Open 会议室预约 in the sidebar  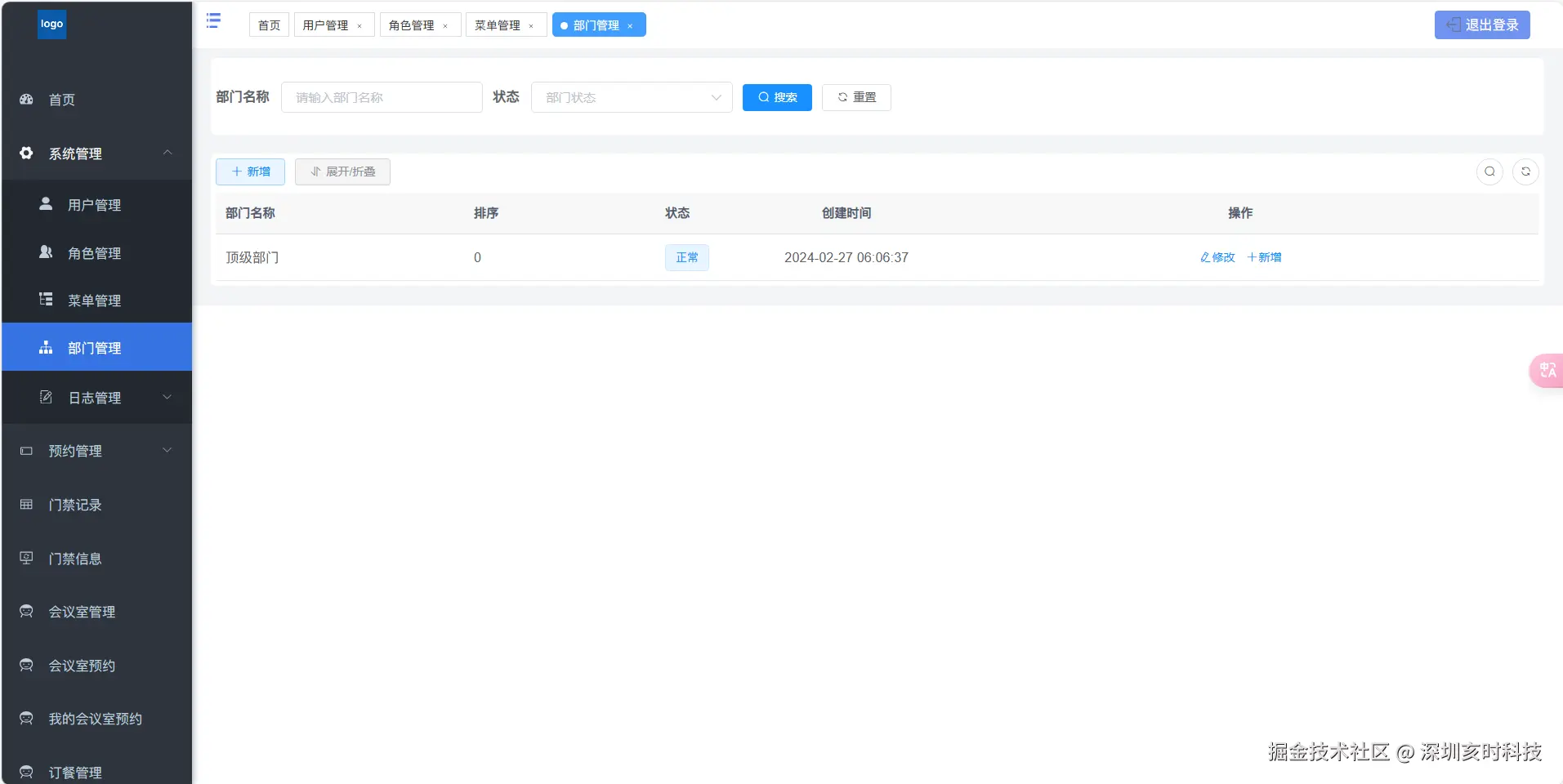[x=96, y=666]
